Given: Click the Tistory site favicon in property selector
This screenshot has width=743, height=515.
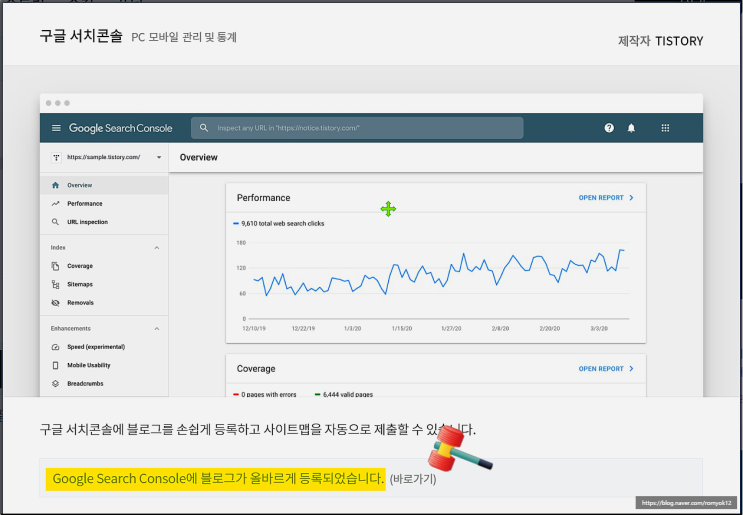Looking at the screenshot, I should click(x=56, y=157).
